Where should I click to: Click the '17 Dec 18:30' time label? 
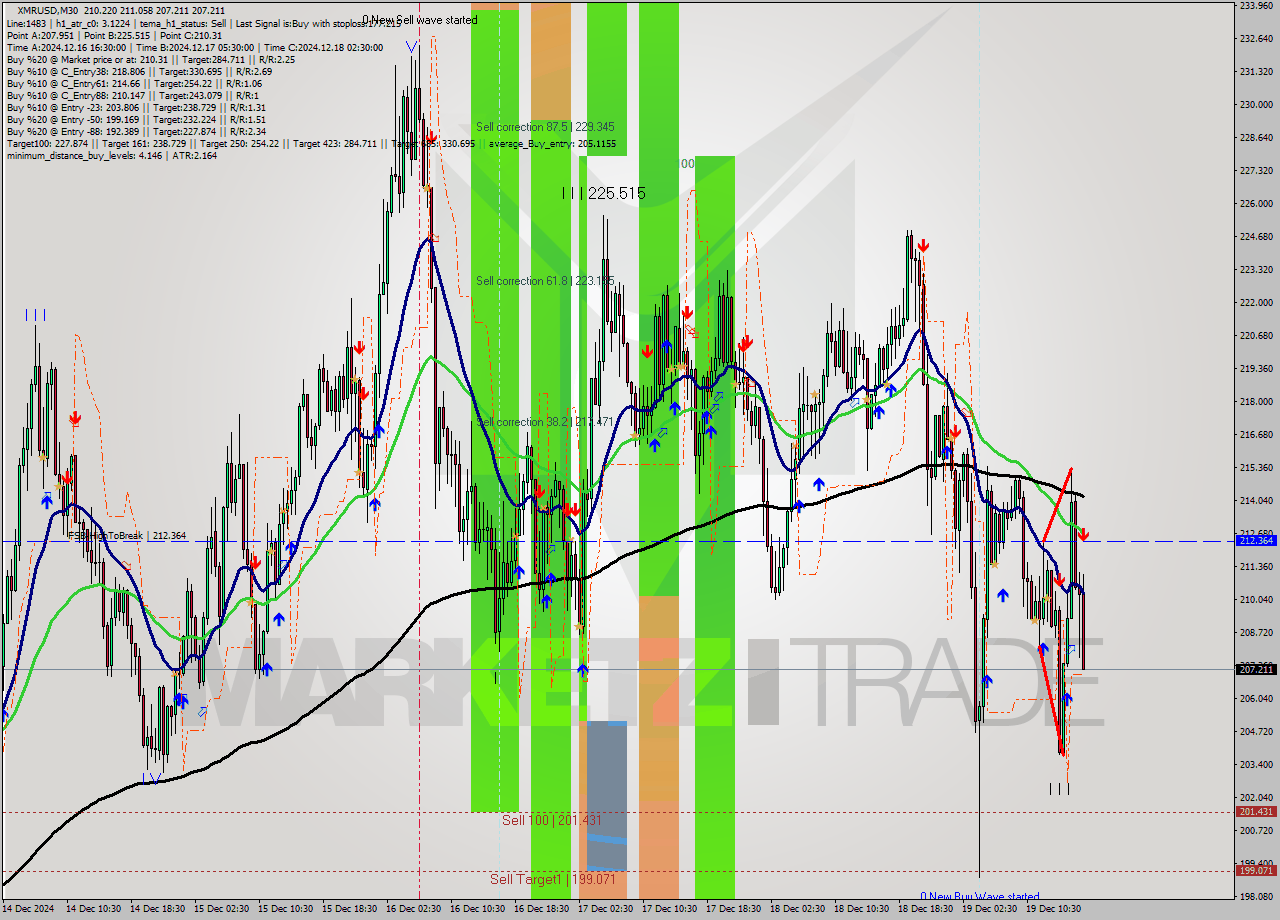click(x=734, y=909)
